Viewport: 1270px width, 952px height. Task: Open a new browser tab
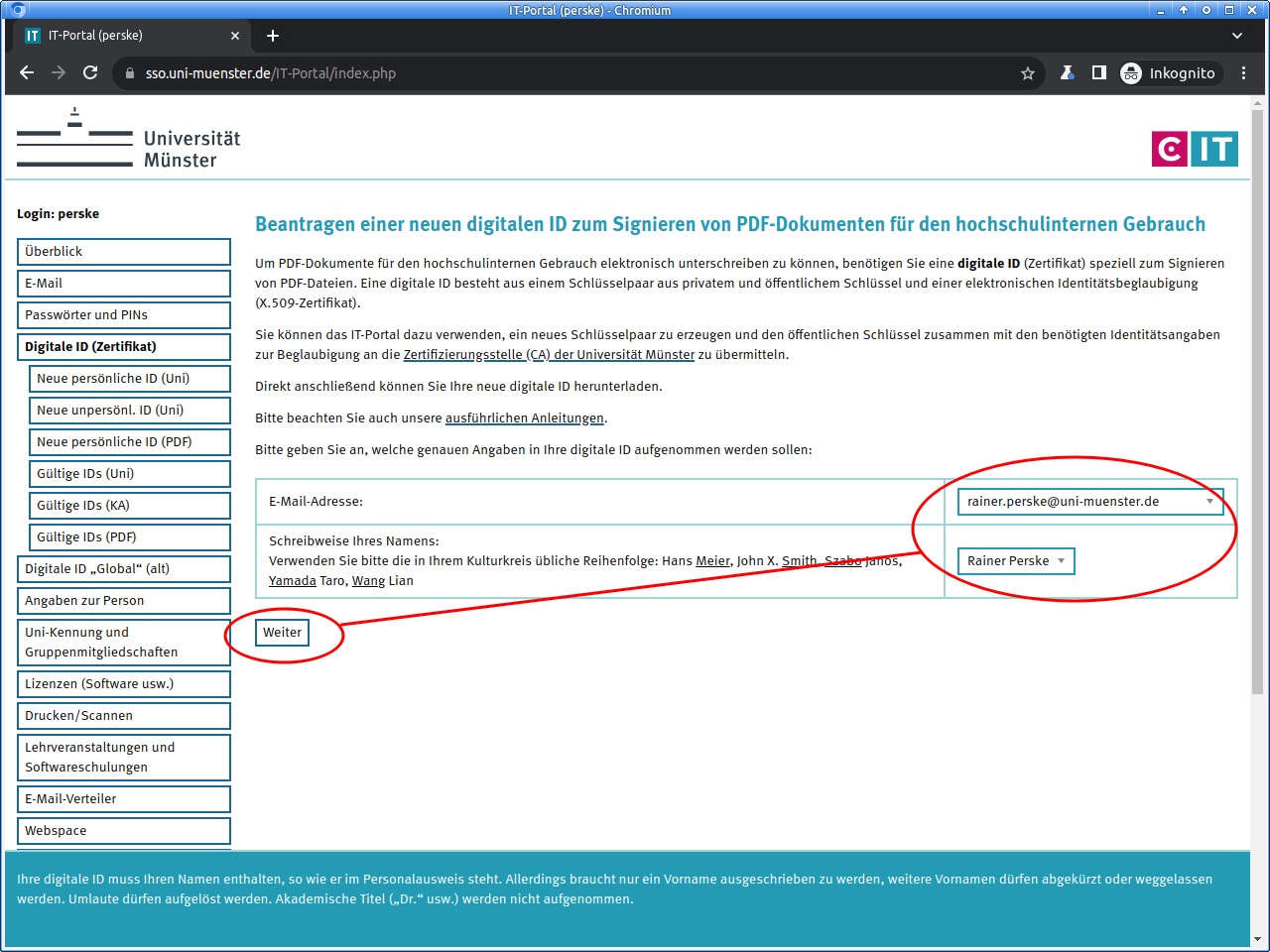point(273,36)
